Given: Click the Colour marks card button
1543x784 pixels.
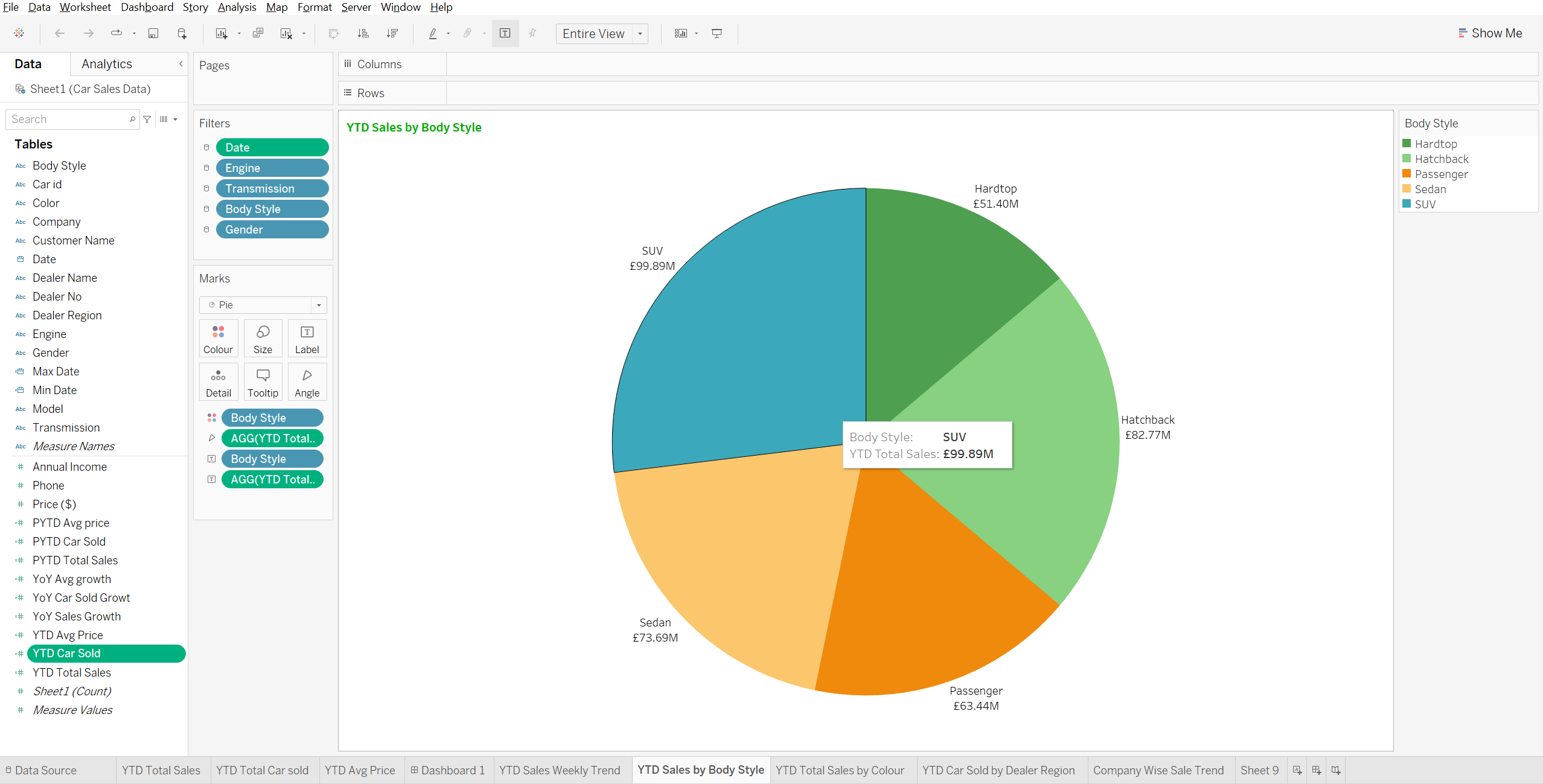Looking at the screenshot, I should point(218,339).
